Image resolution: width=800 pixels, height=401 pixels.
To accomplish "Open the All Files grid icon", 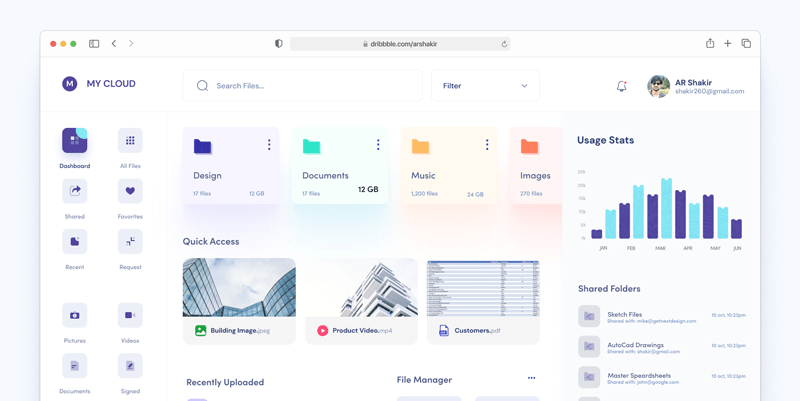I will [x=130, y=141].
